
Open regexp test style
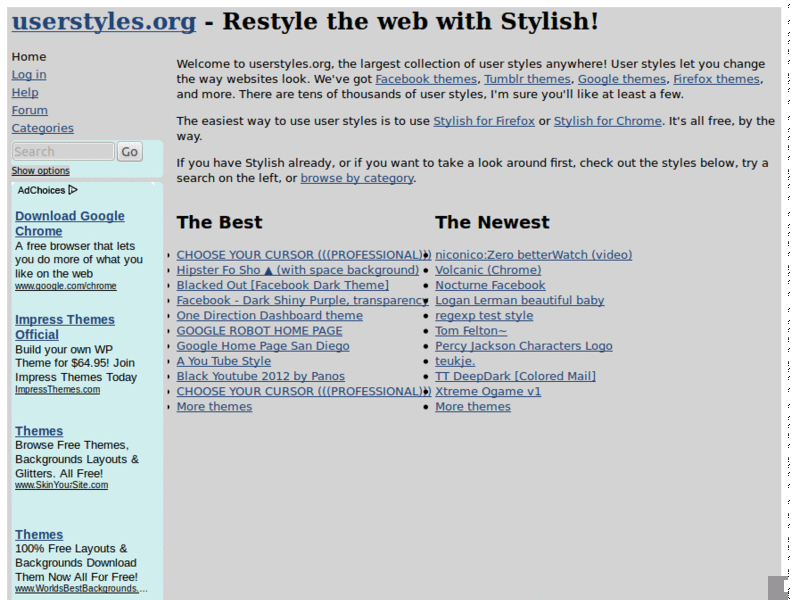pyautogui.click(x=484, y=315)
